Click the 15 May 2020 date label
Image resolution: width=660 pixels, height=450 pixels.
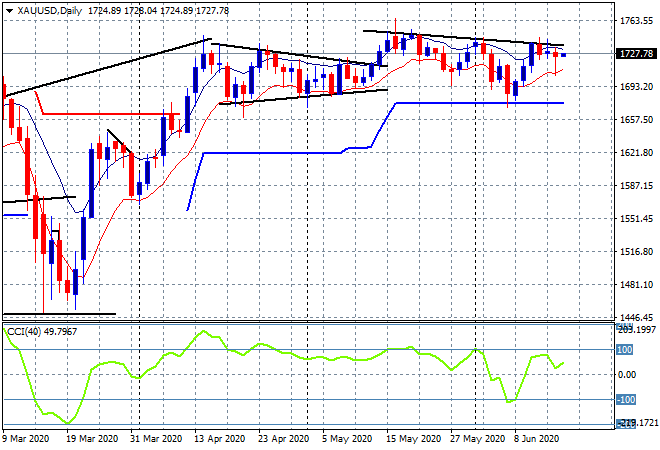[413, 439]
